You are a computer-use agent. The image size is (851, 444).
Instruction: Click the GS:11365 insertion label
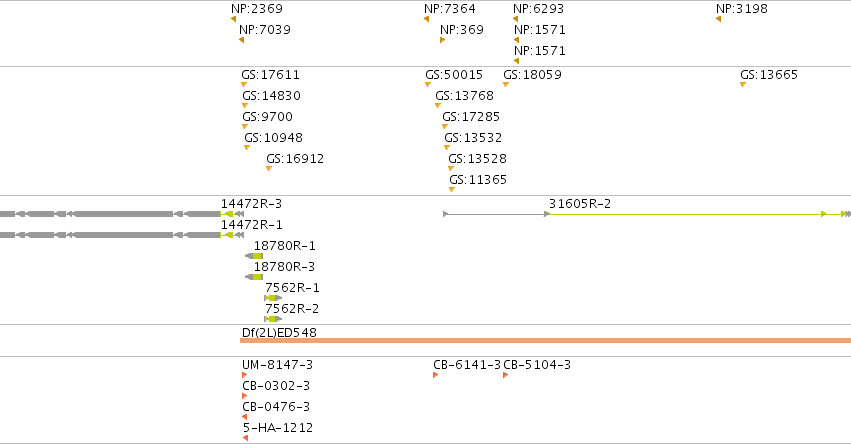point(478,180)
